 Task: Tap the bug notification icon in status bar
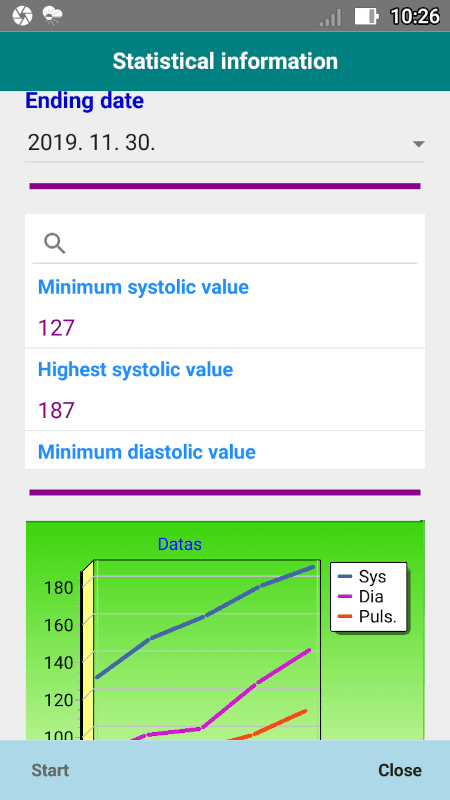click(x=53, y=16)
